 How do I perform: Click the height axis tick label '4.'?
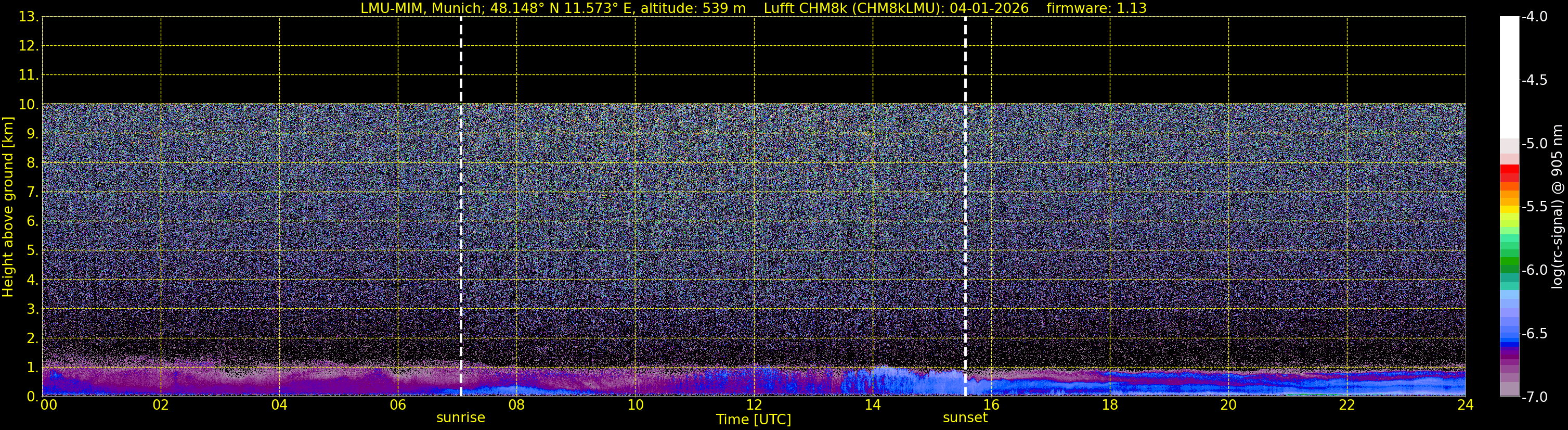[32, 280]
